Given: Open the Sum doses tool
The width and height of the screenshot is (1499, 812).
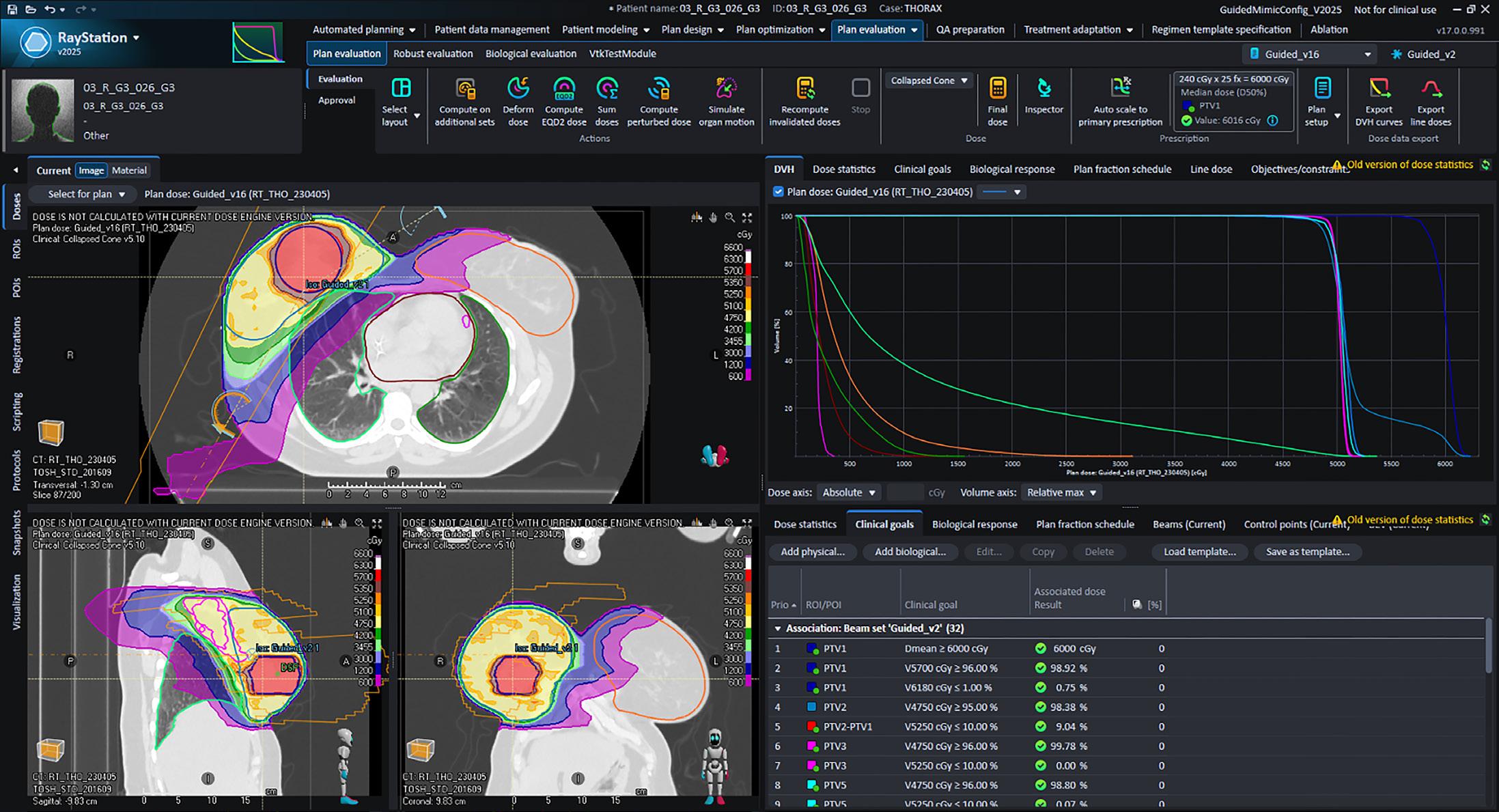Looking at the screenshot, I should (606, 89).
